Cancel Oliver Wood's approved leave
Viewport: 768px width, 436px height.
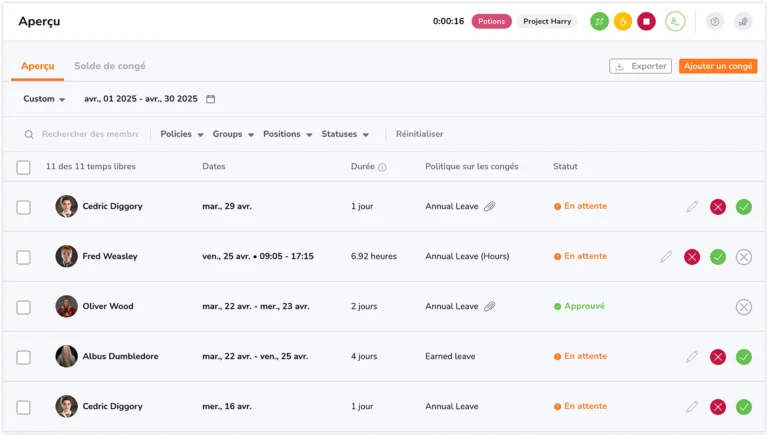click(744, 307)
